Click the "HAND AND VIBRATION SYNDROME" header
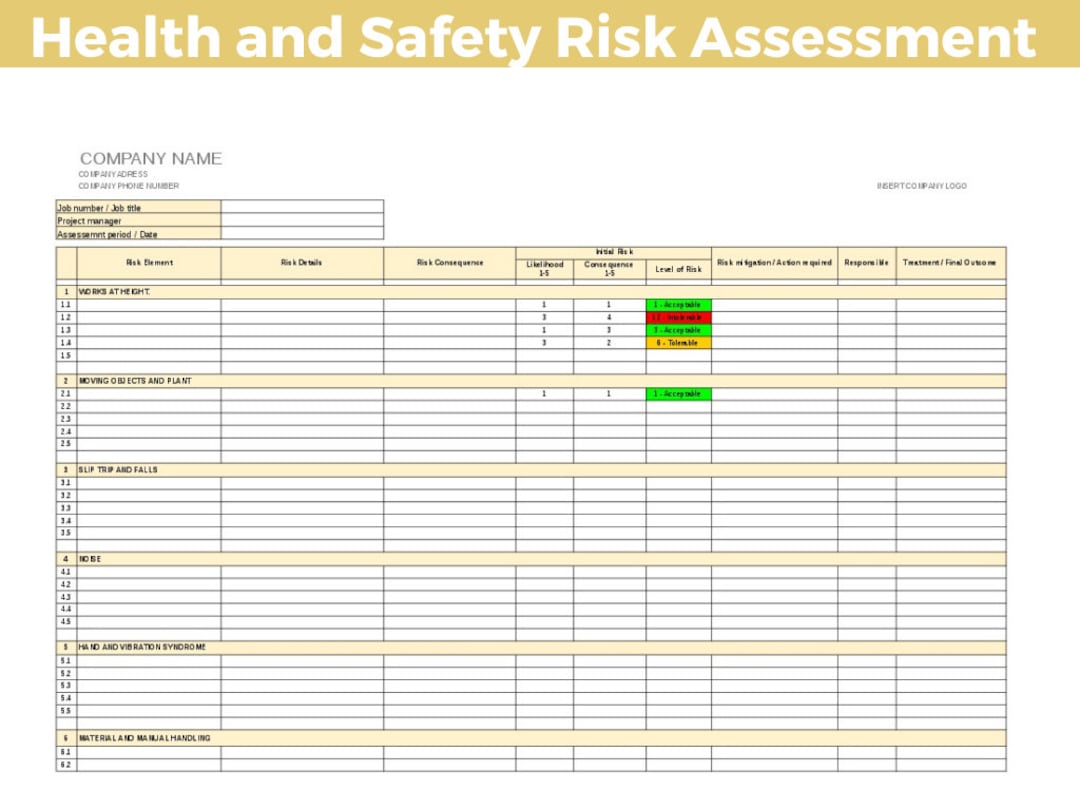 (146, 647)
